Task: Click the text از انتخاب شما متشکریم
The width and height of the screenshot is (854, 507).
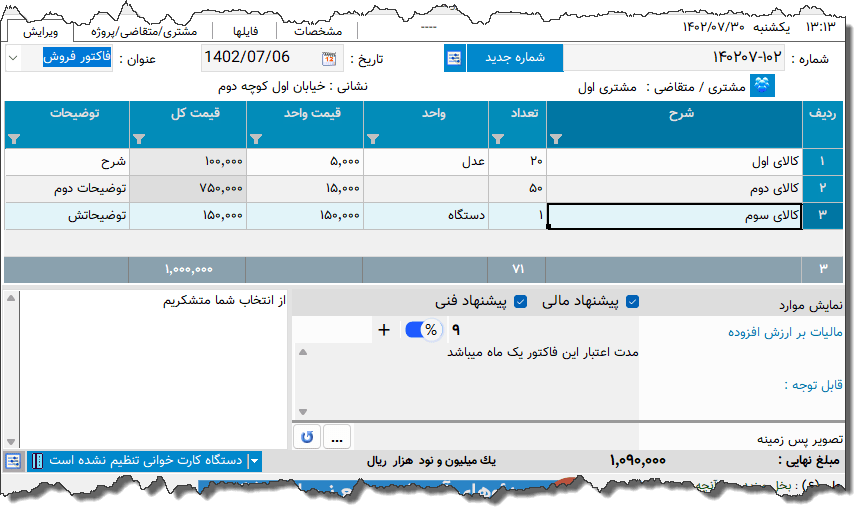Action: (224, 300)
